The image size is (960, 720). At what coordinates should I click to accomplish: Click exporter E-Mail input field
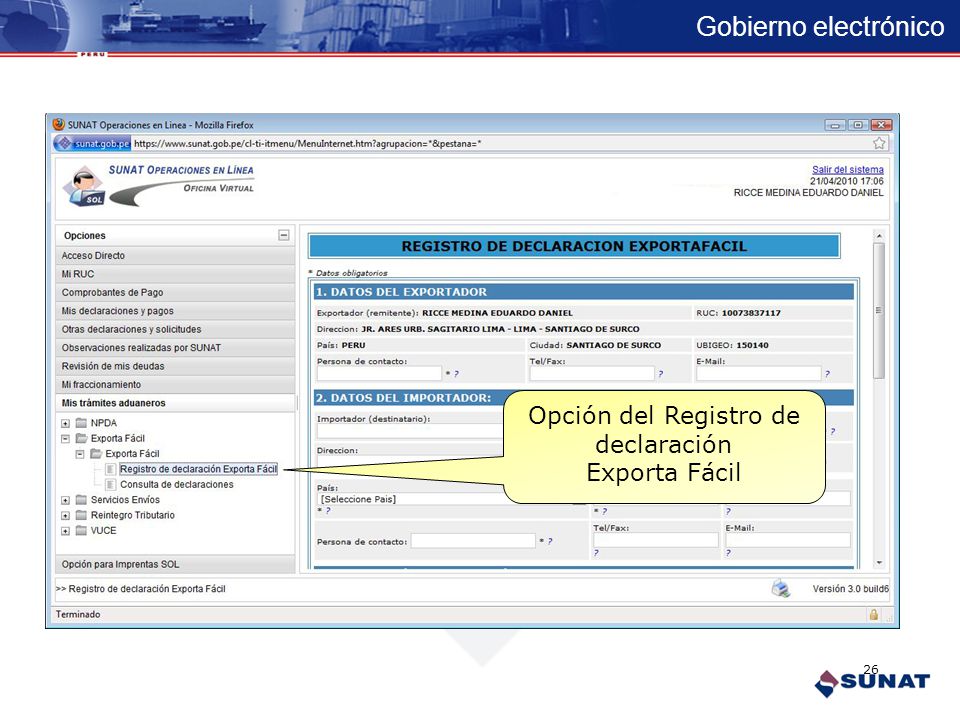click(758, 373)
